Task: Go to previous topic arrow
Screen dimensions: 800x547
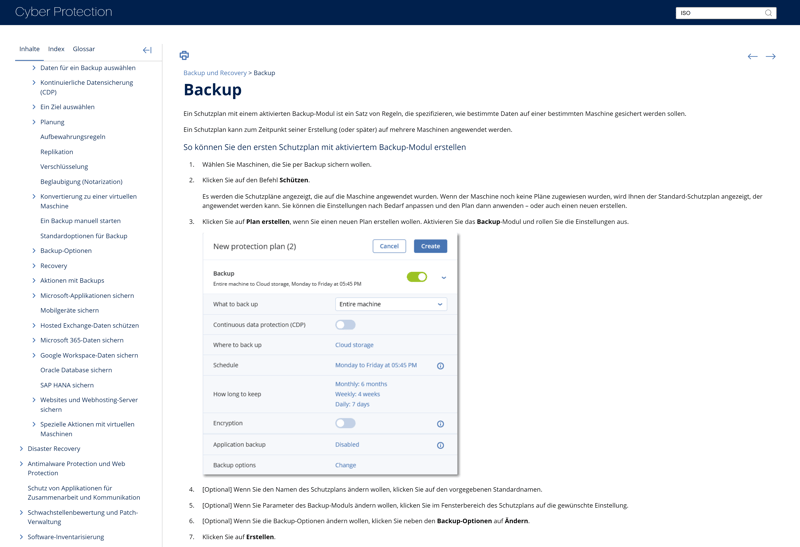Action: pyautogui.click(x=752, y=57)
